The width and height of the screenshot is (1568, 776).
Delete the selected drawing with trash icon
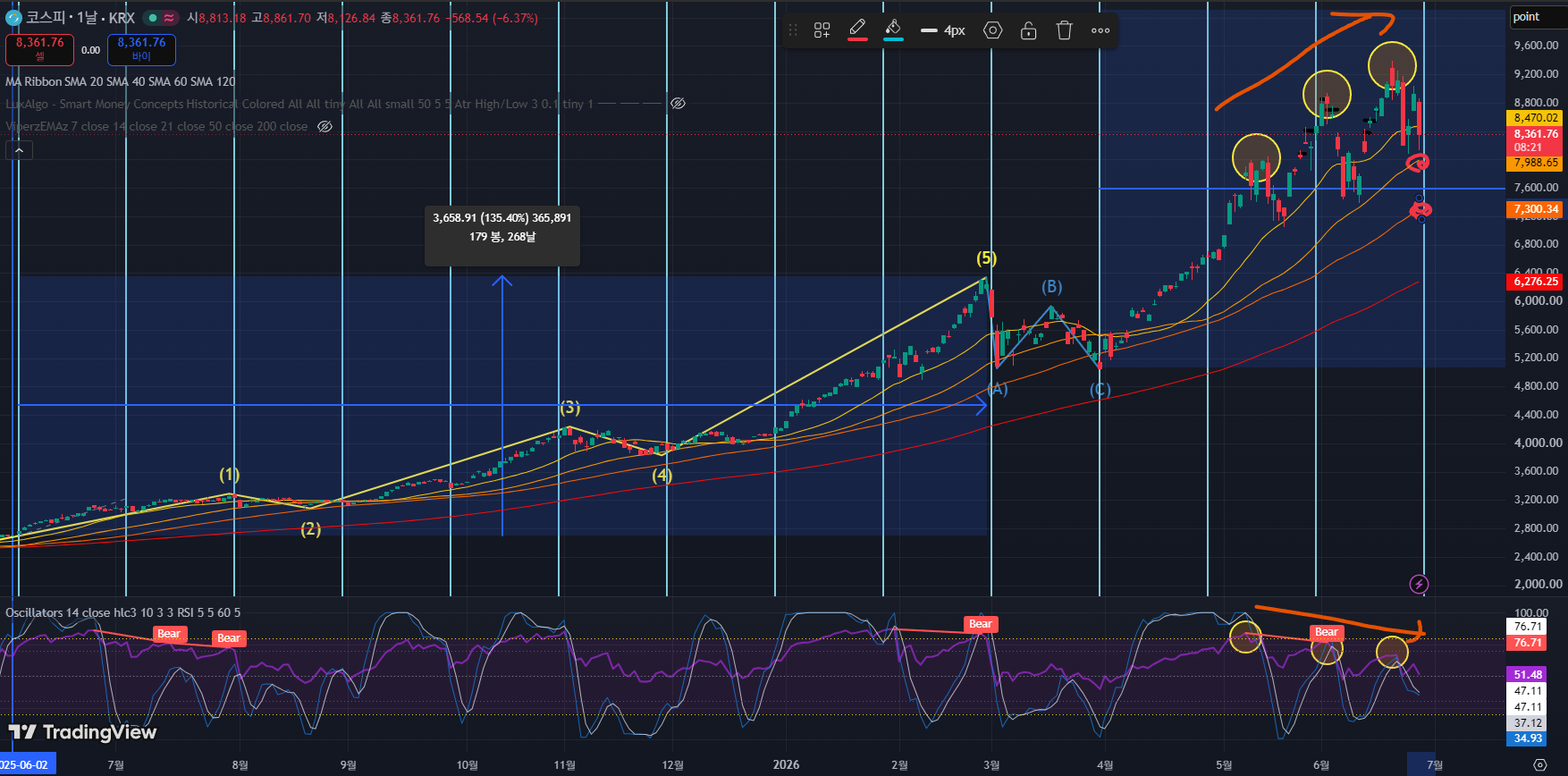pos(1064,30)
